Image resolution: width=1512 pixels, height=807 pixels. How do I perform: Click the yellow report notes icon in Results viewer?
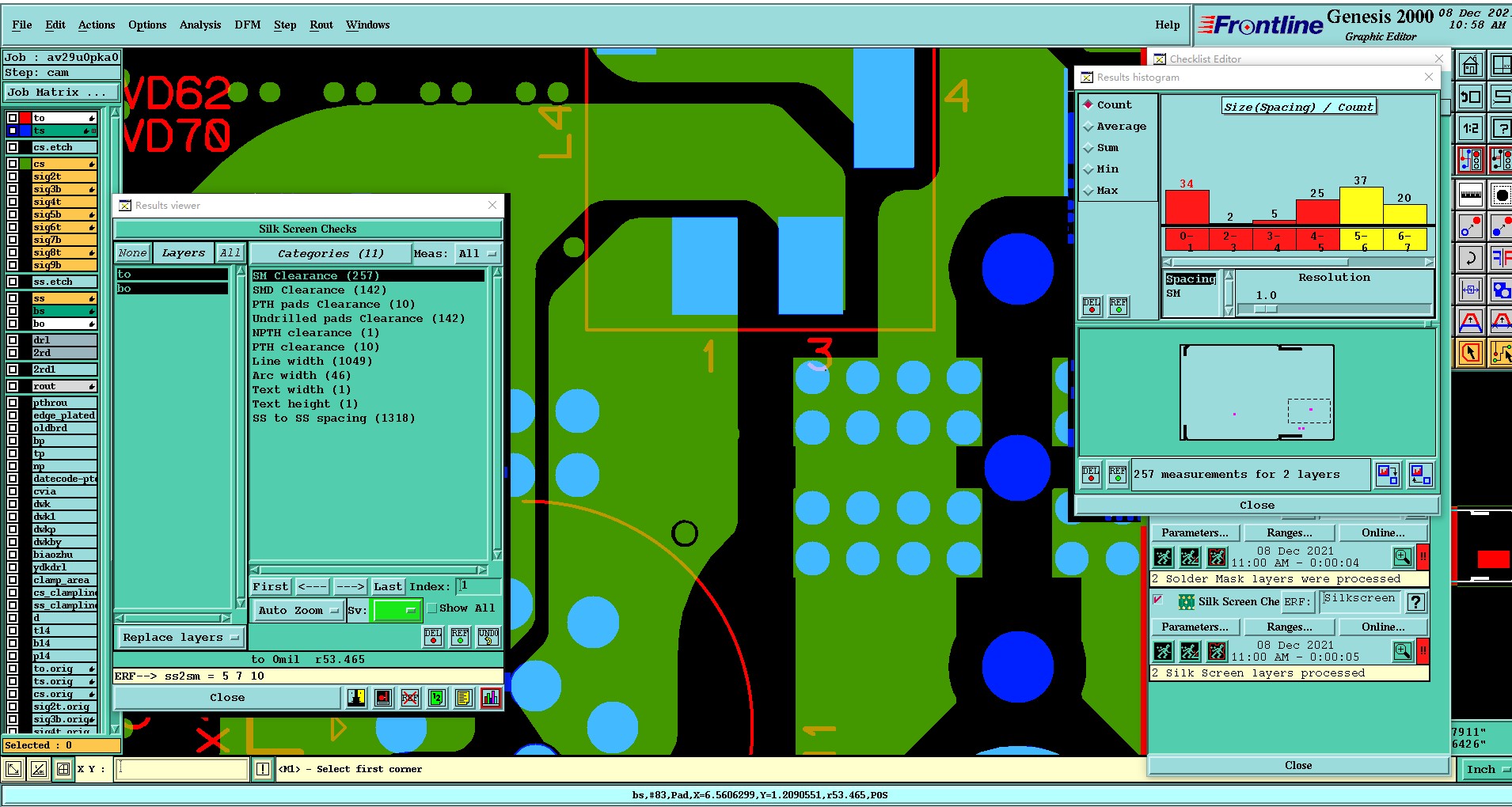pyautogui.click(x=464, y=698)
